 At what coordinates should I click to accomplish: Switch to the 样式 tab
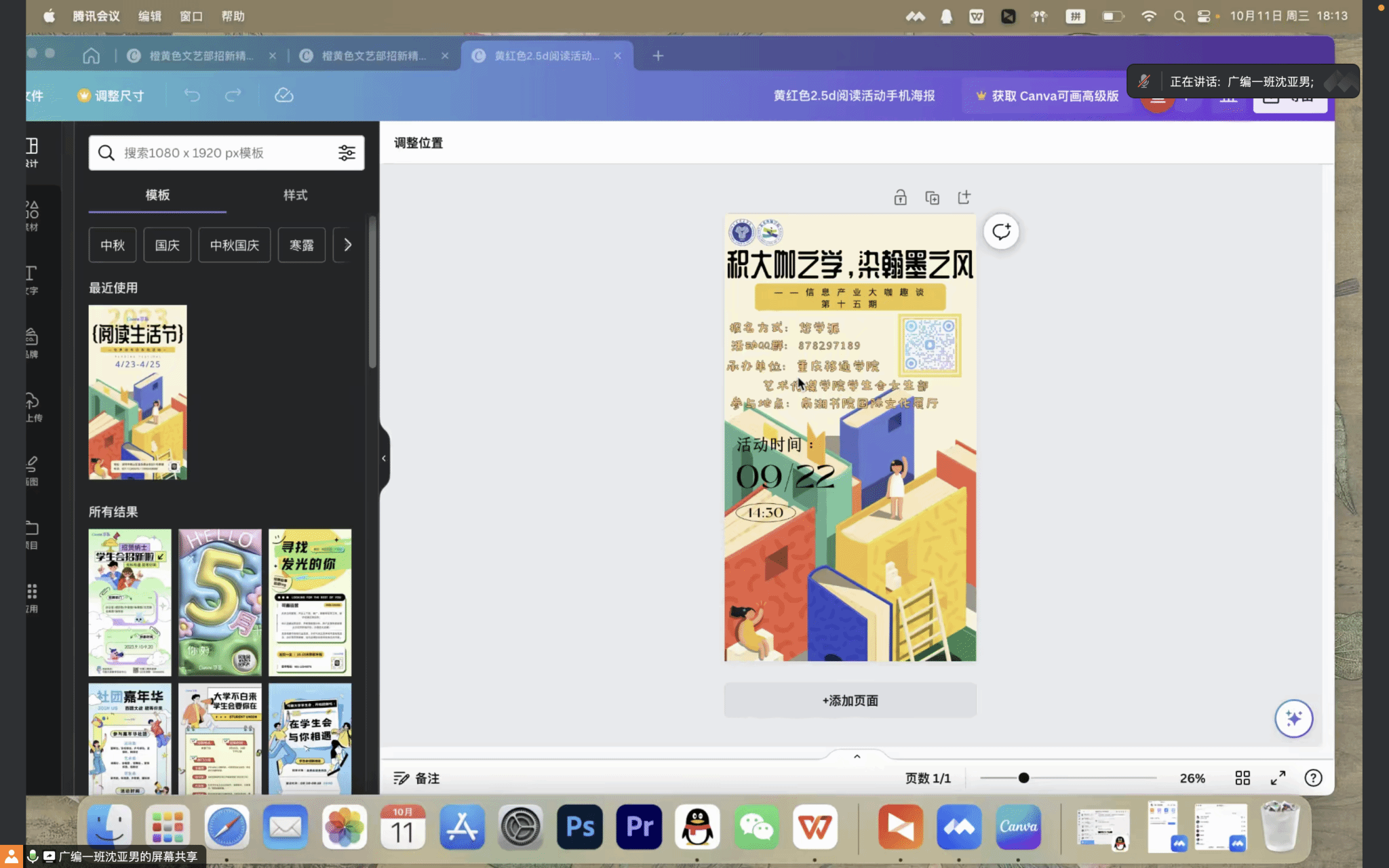click(295, 195)
